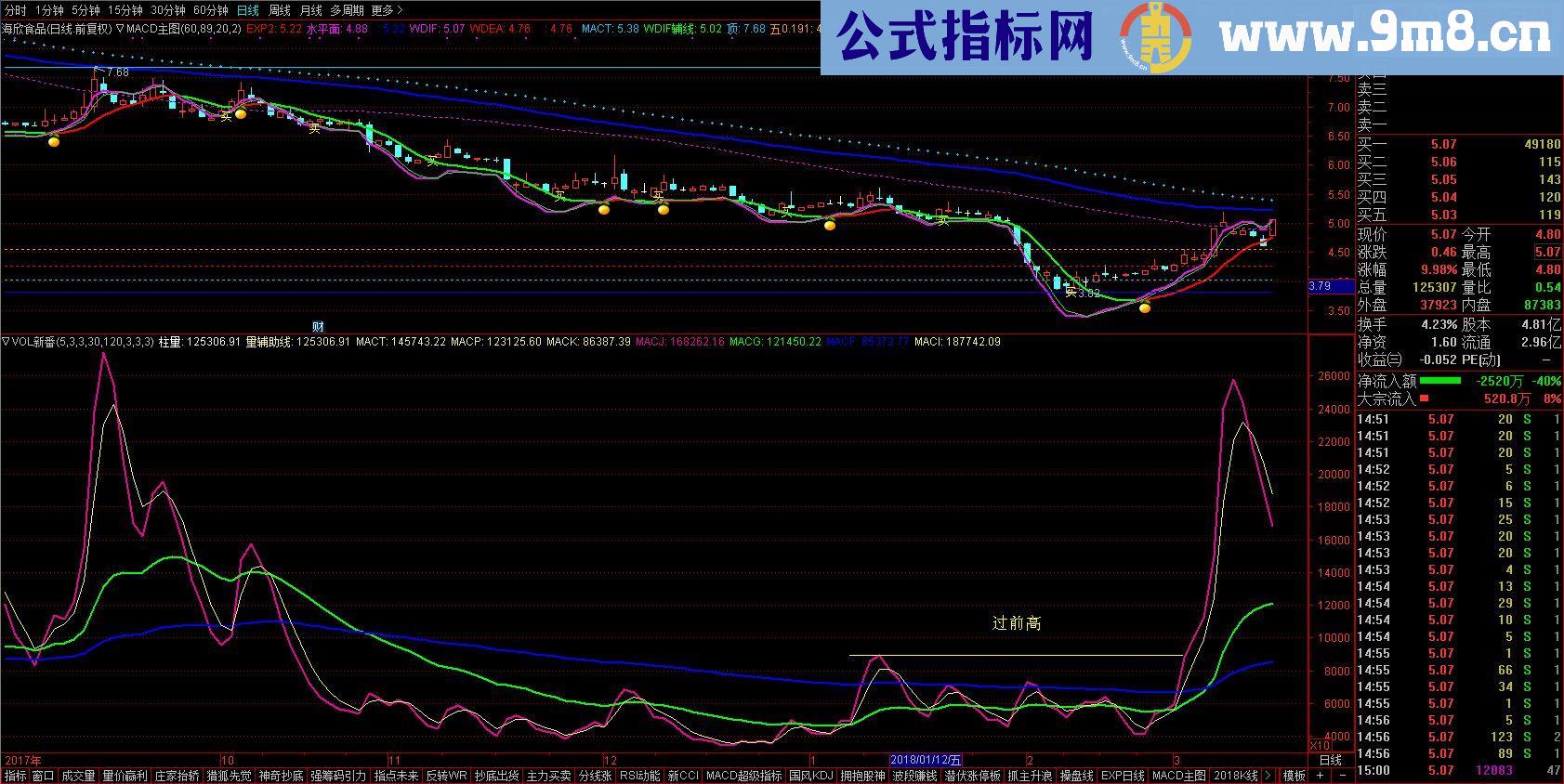
Task: Open the VOL新番 indicator dropdown triangle
Action: tap(6, 342)
